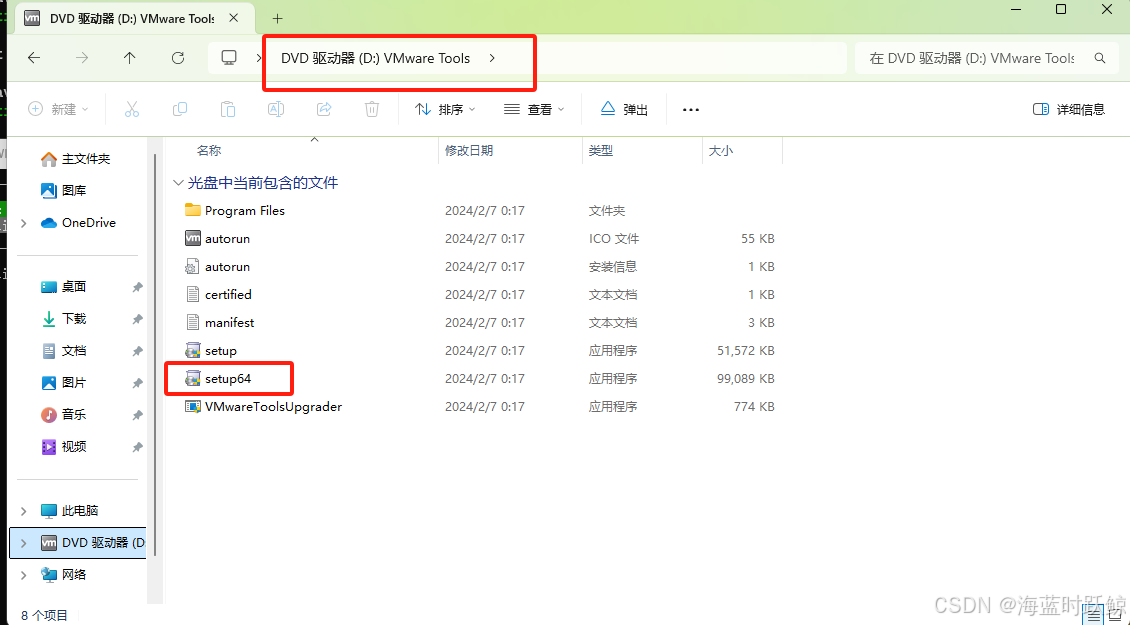The width and height of the screenshot is (1130, 625).
Task: Click the 3 KB size value
Action: 761,322
